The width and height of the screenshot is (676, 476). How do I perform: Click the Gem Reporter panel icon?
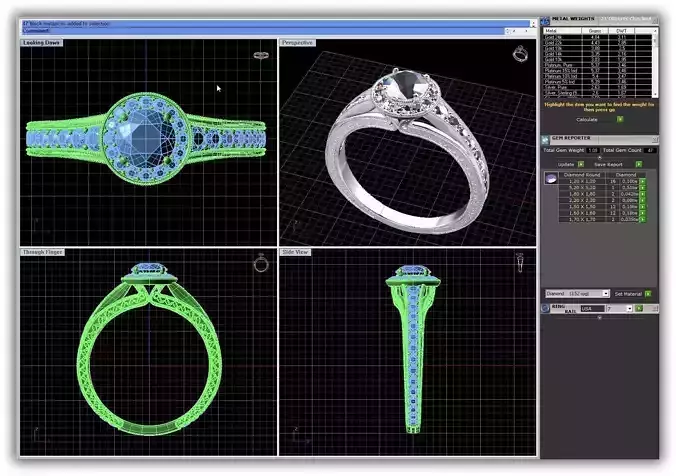(545, 140)
